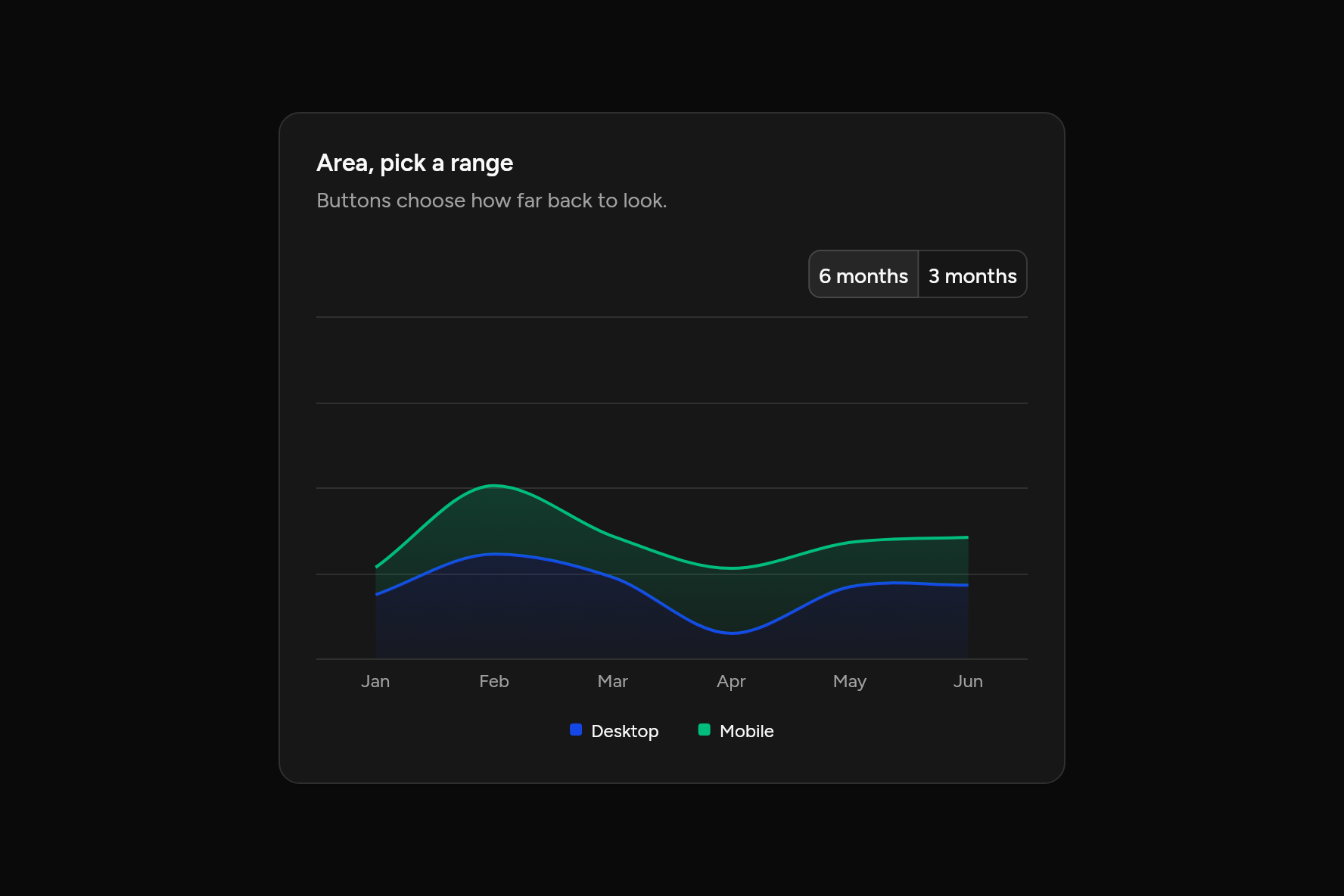
Task: Click the blue Desktop line dip at Apr
Action: pyautogui.click(x=732, y=633)
